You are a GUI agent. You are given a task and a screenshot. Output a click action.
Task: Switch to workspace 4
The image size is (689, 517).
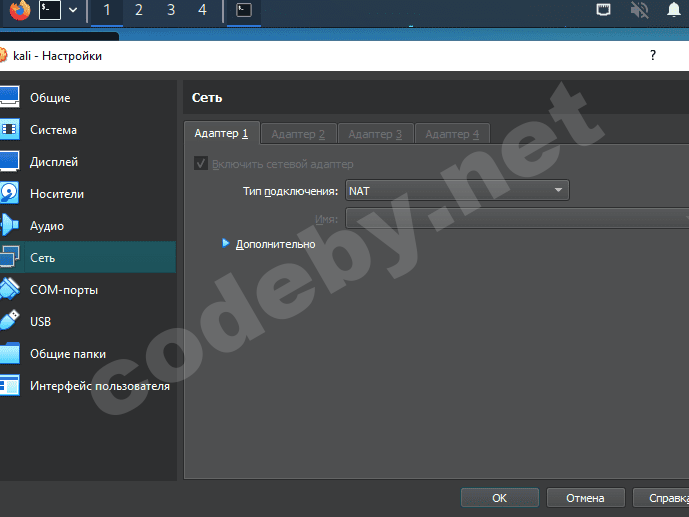click(203, 10)
